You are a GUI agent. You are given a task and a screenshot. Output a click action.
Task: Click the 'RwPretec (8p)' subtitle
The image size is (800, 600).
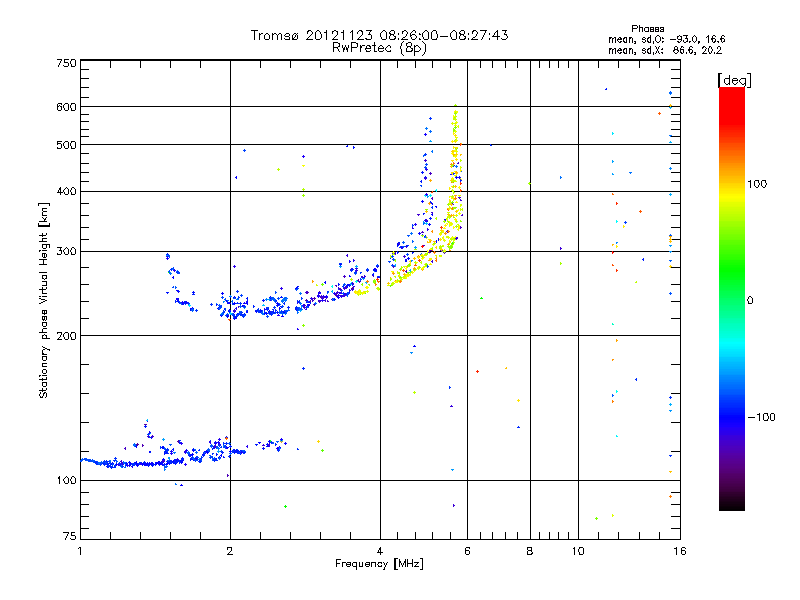[379, 48]
